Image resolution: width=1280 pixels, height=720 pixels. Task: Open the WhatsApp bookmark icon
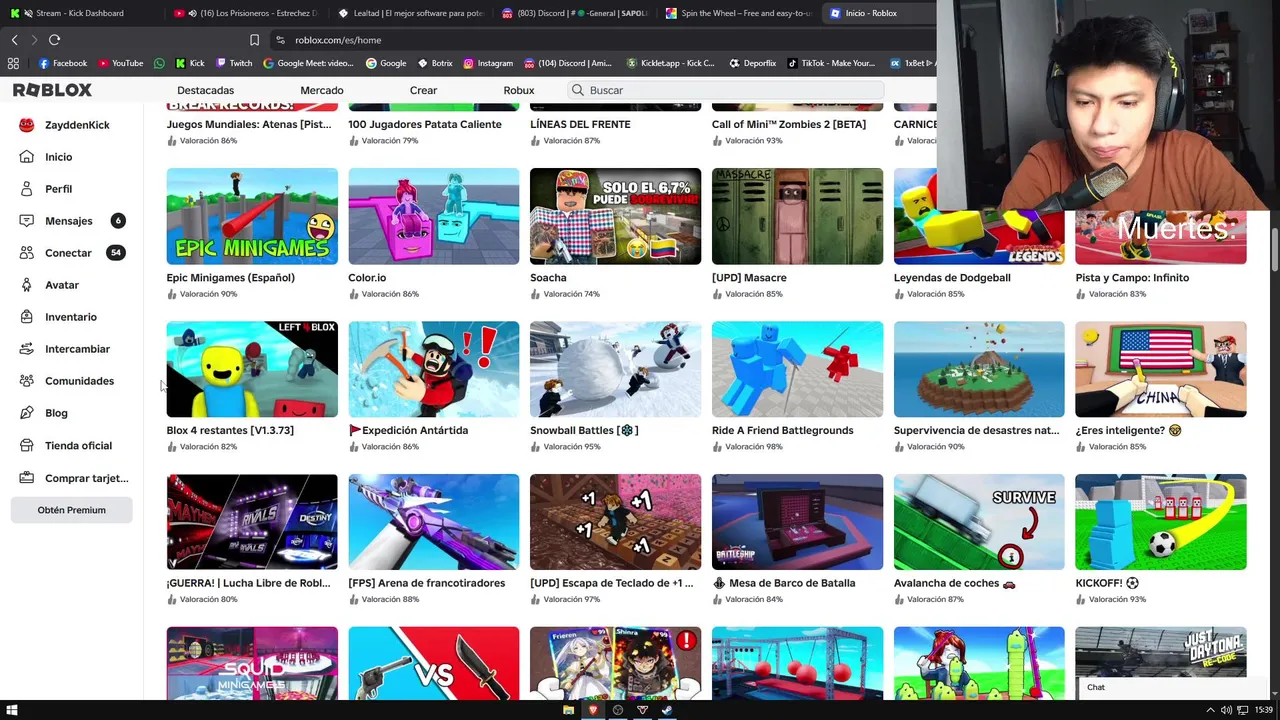pos(159,63)
